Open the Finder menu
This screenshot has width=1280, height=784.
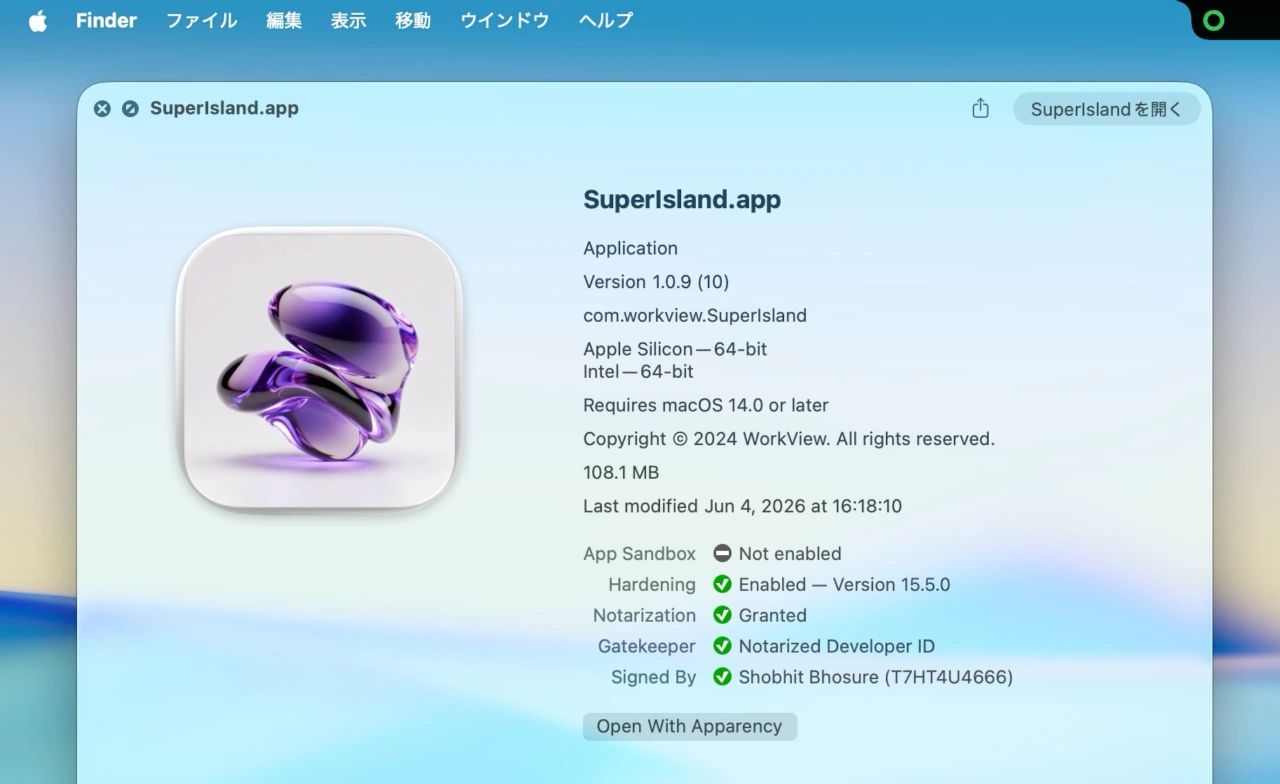(106, 20)
